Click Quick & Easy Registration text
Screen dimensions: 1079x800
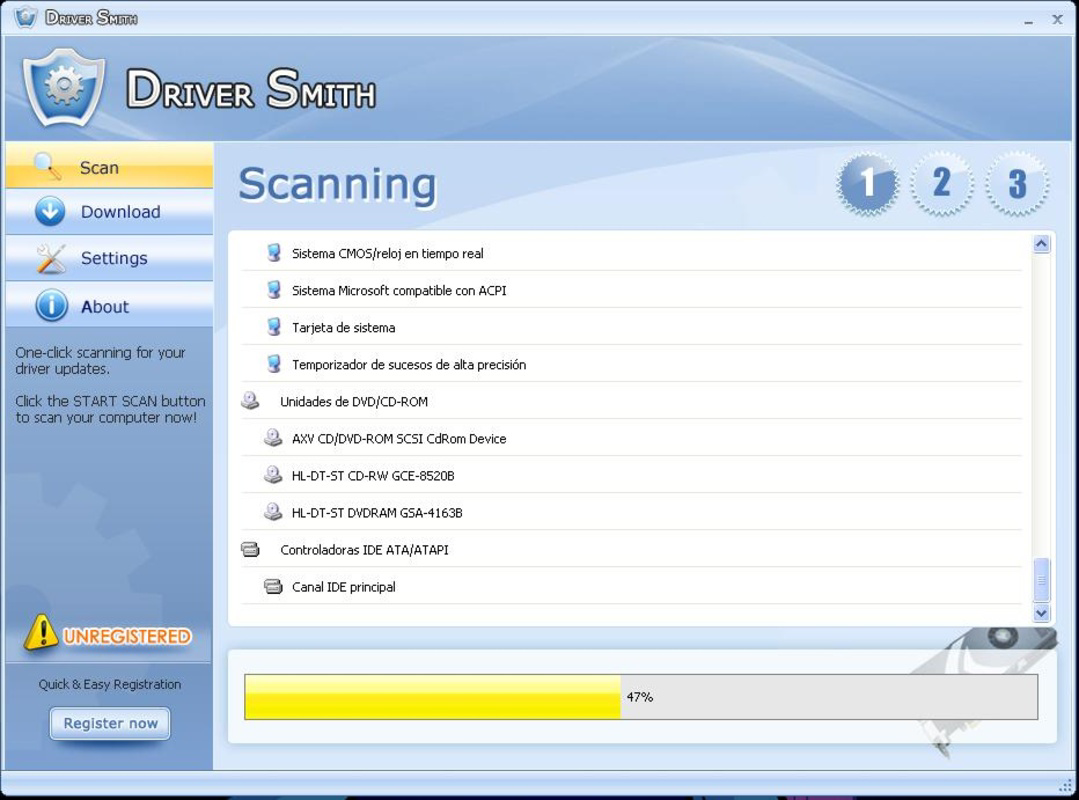pos(109,684)
